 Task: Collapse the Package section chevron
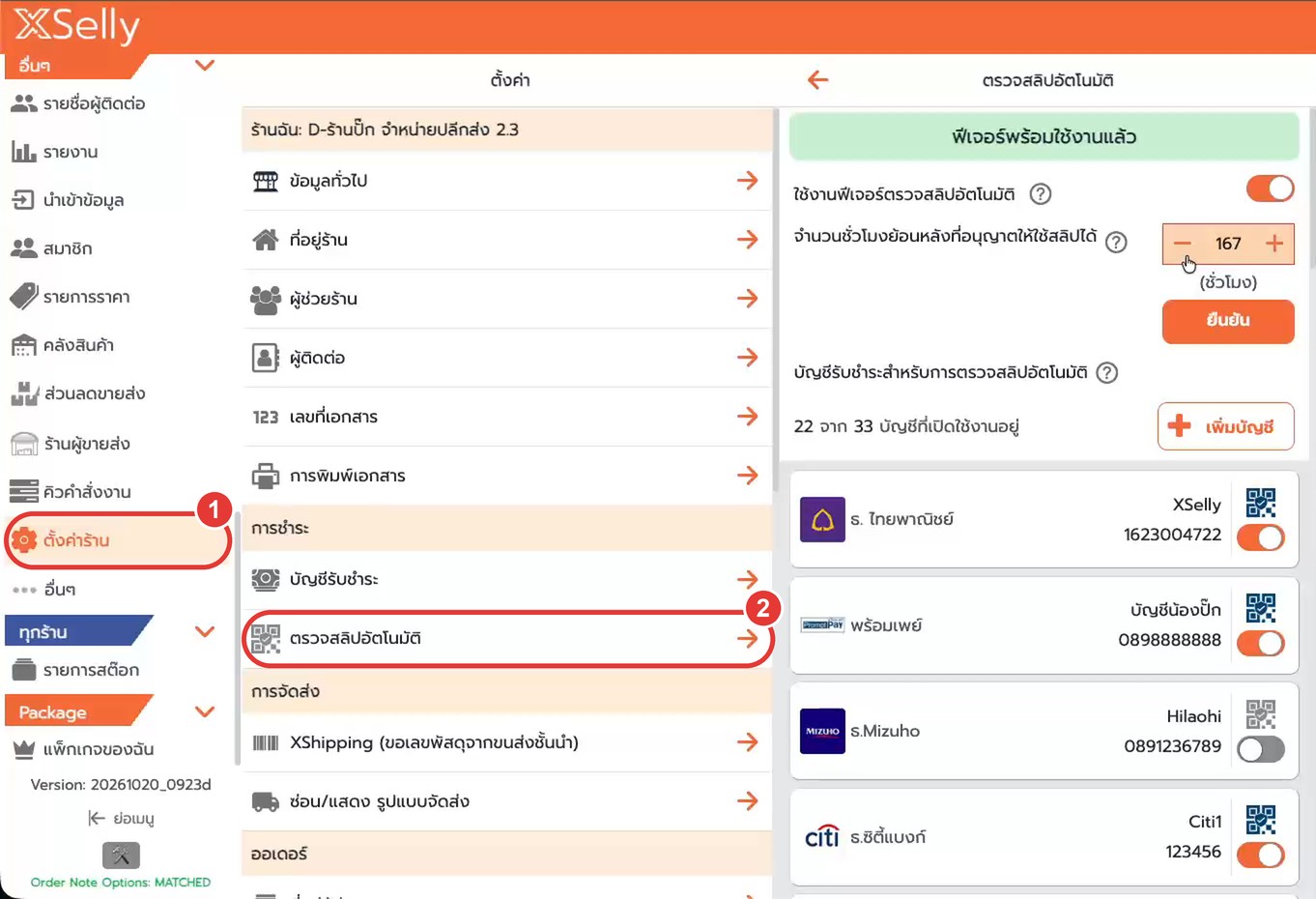[205, 712]
